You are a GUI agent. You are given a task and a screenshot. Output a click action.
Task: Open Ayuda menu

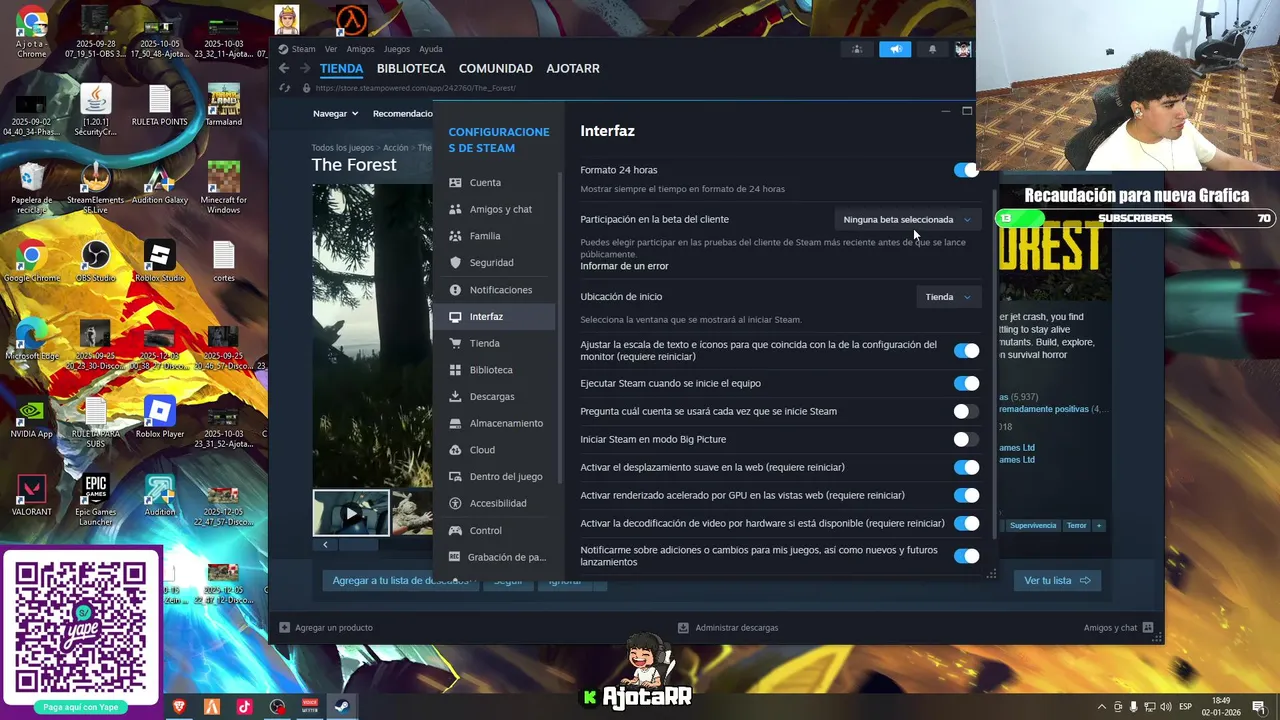pos(431,49)
